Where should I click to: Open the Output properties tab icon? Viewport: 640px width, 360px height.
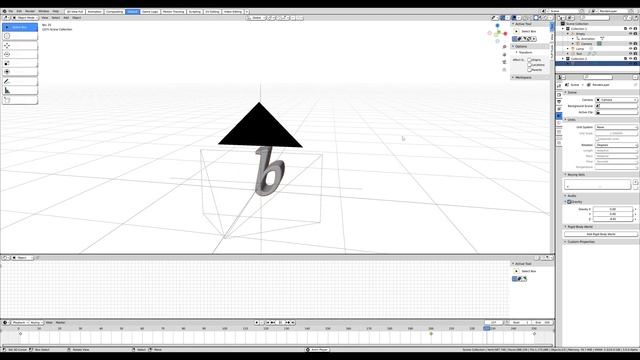[x=559, y=102]
